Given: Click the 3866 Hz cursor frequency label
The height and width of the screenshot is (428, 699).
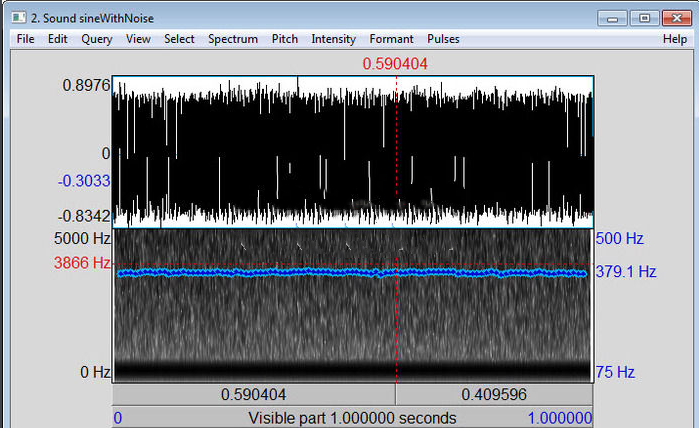Looking at the screenshot, I should click(x=82, y=263).
